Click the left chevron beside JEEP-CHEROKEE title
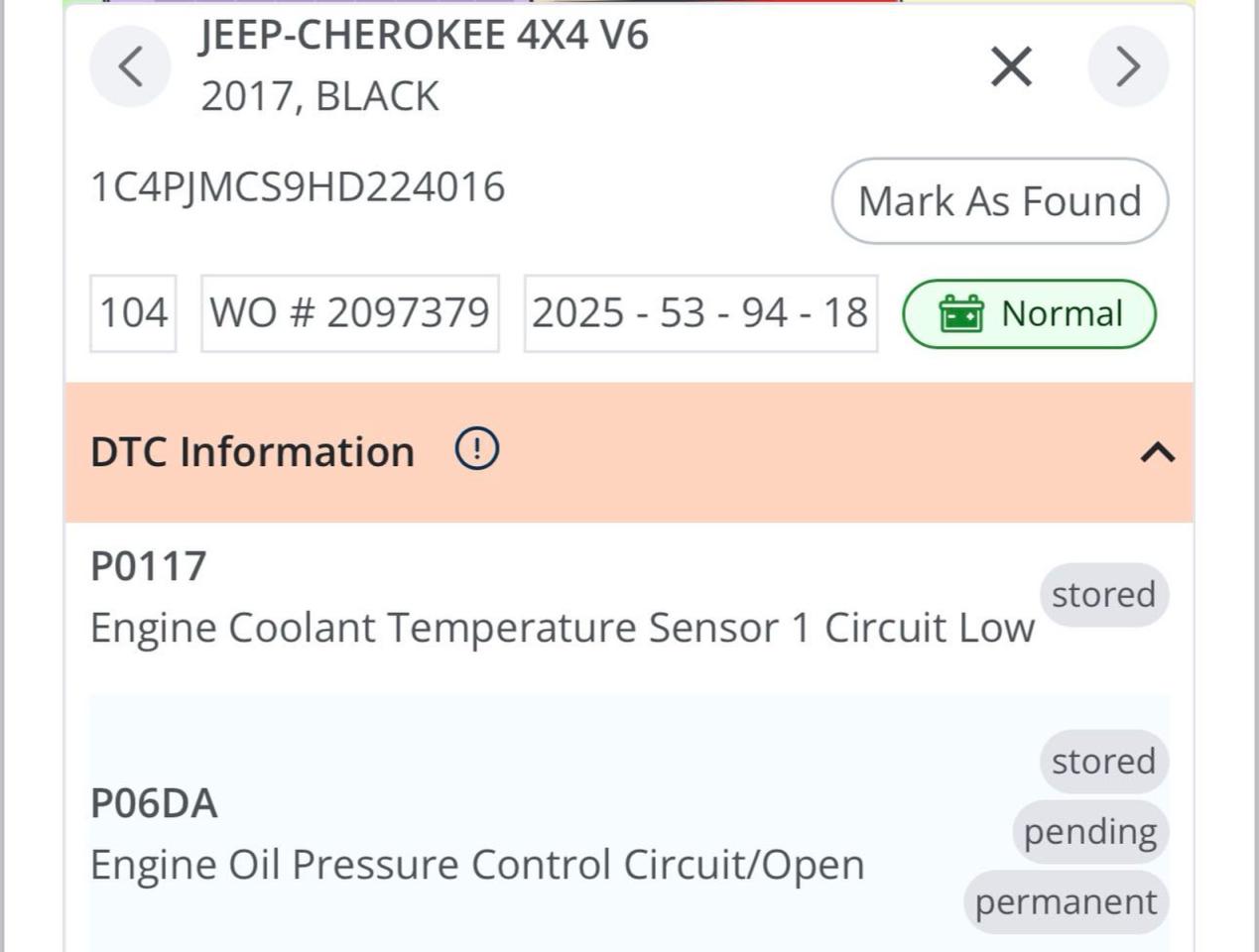Screen dimensions: 1259x952 [130, 66]
